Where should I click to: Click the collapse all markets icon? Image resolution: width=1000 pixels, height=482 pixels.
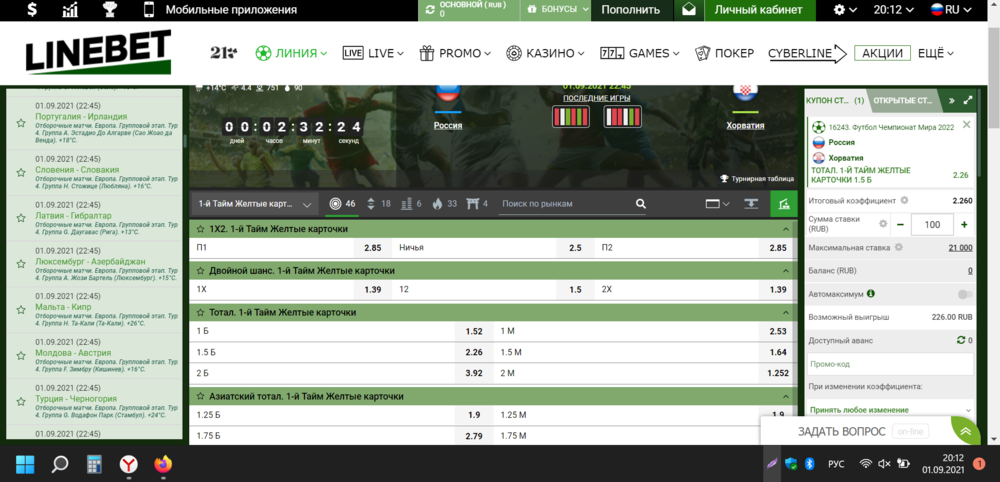pyautogui.click(x=751, y=204)
